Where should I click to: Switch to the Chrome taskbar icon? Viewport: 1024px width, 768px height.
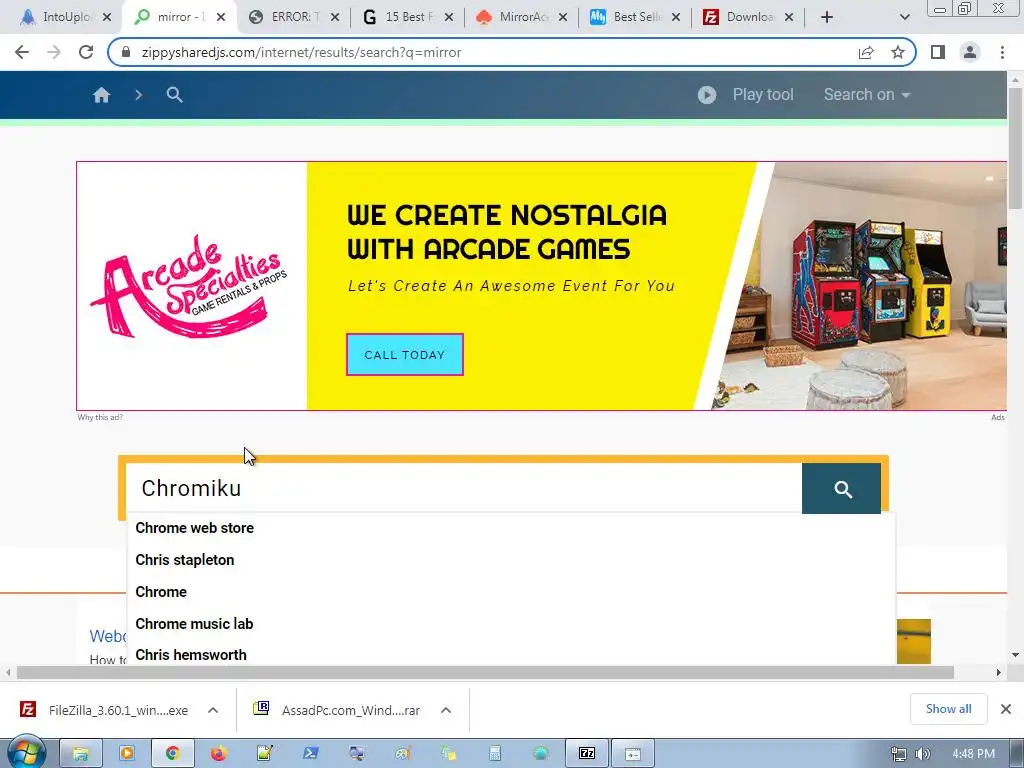(172, 754)
